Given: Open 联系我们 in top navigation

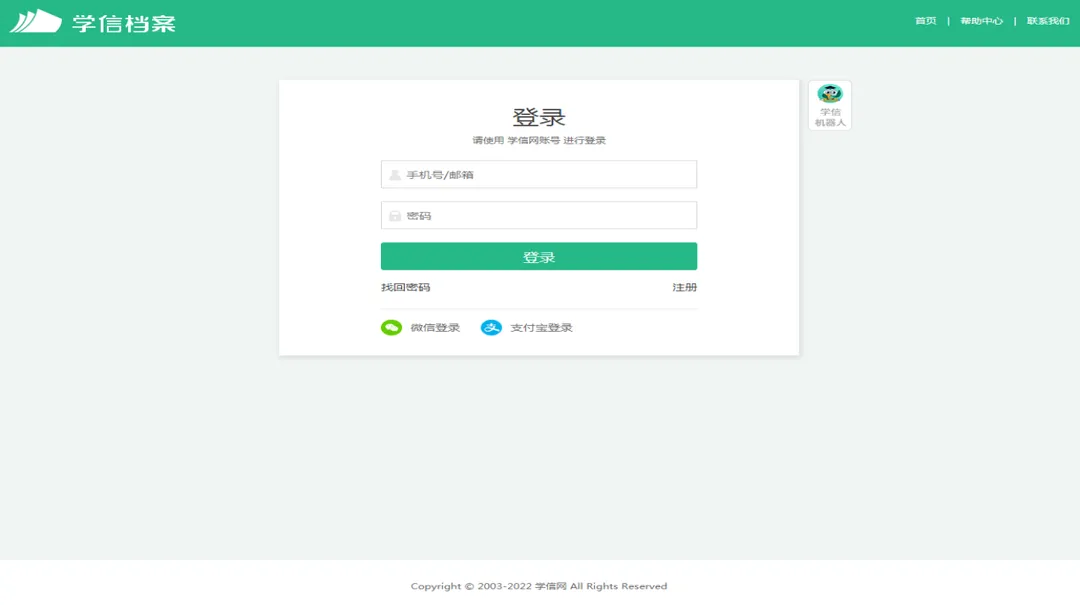Looking at the screenshot, I should click(1048, 21).
